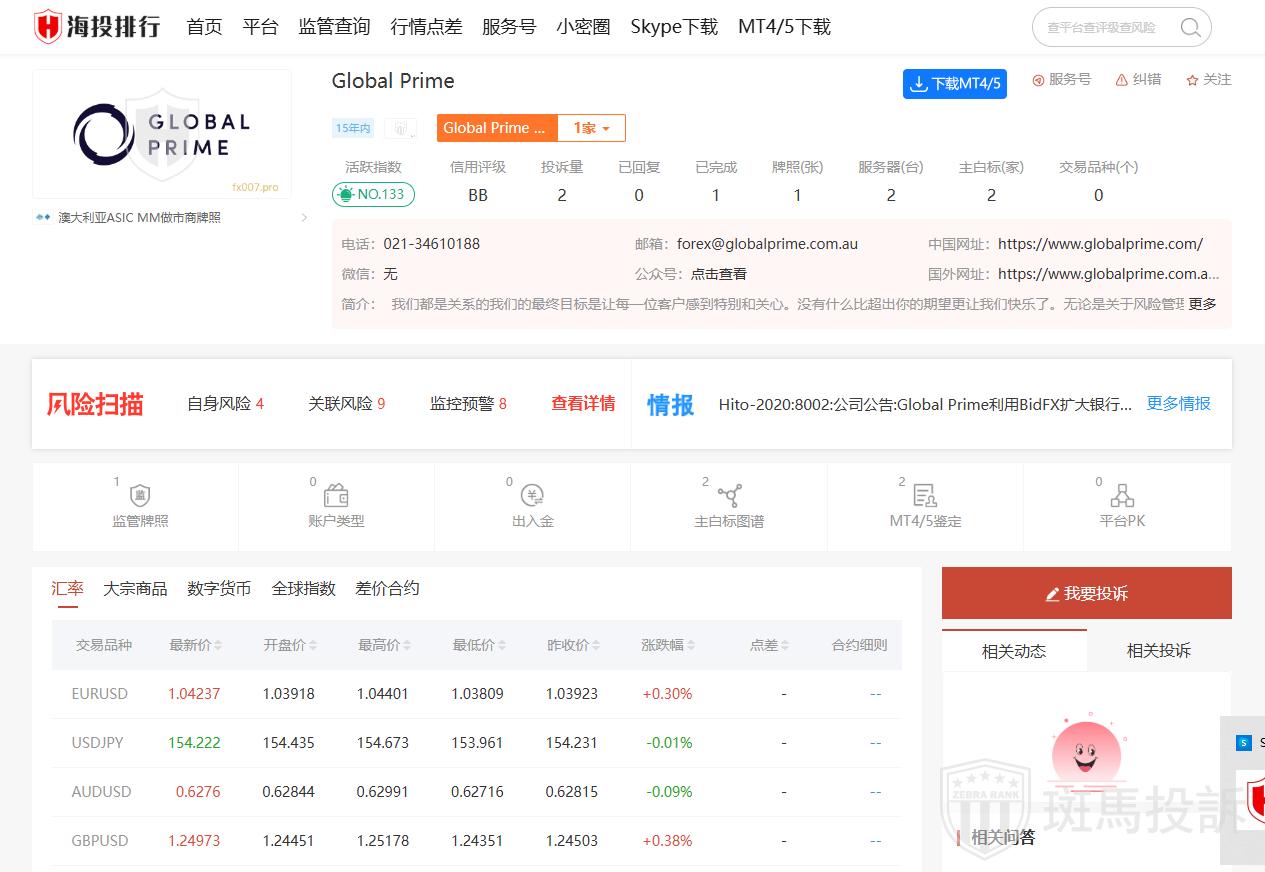Click the 下载MT4/5 button
The image size is (1265, 872).
click(954, 84)
